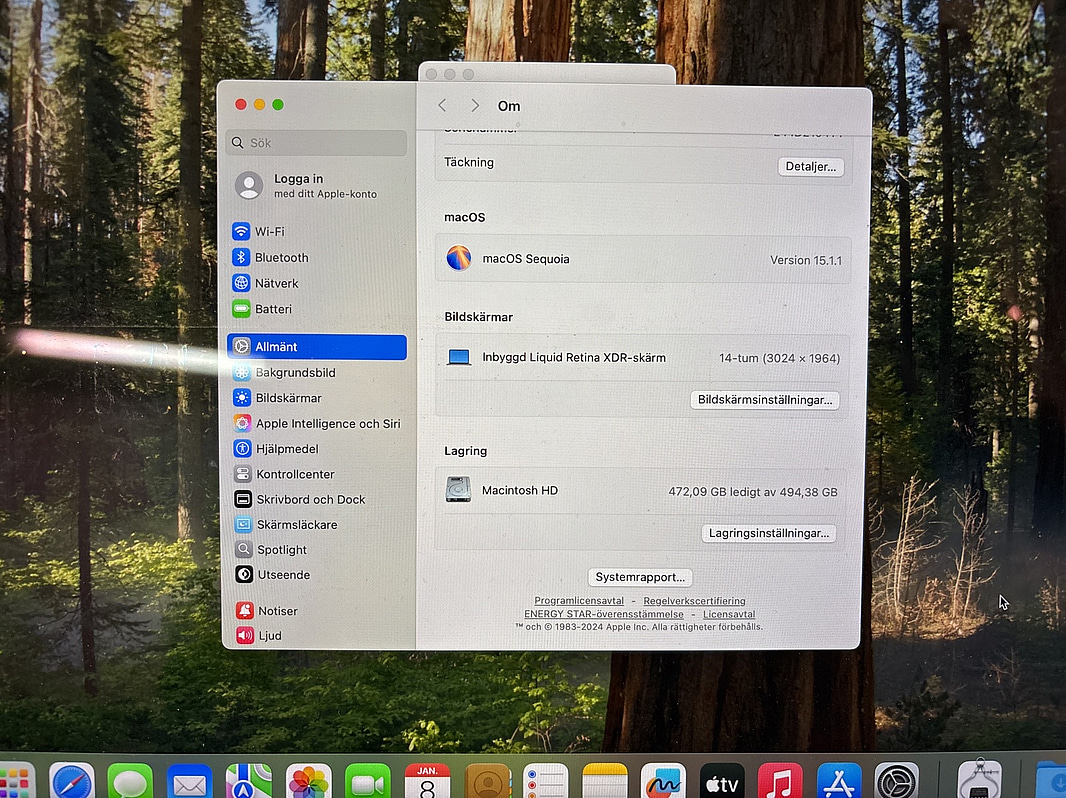1066x798 pixels.
Task: Open the Programlicensavtal link
Action: coord(578,601)
